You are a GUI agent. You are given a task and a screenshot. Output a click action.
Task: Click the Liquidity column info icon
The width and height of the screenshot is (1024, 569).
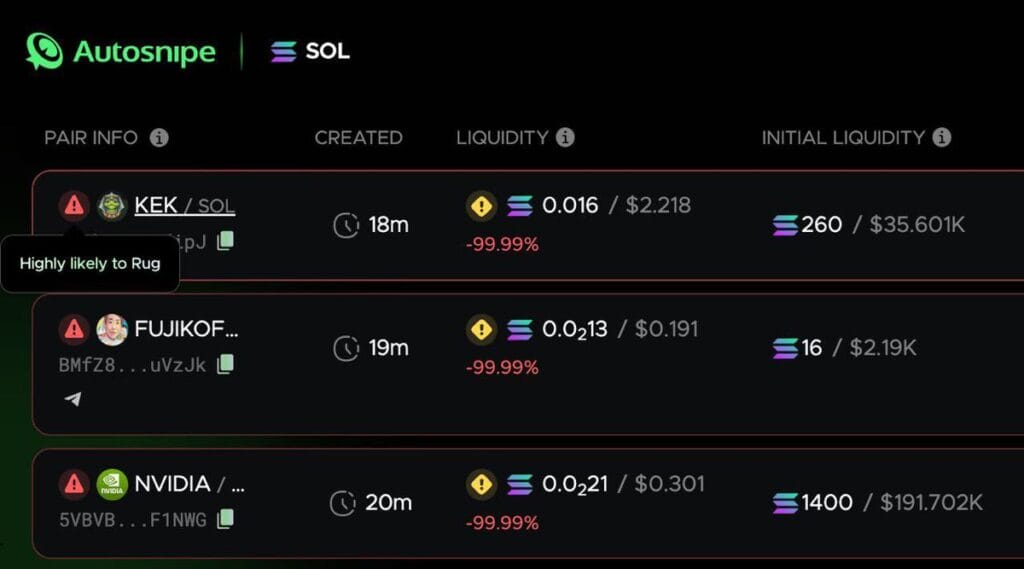pos(565,137)
